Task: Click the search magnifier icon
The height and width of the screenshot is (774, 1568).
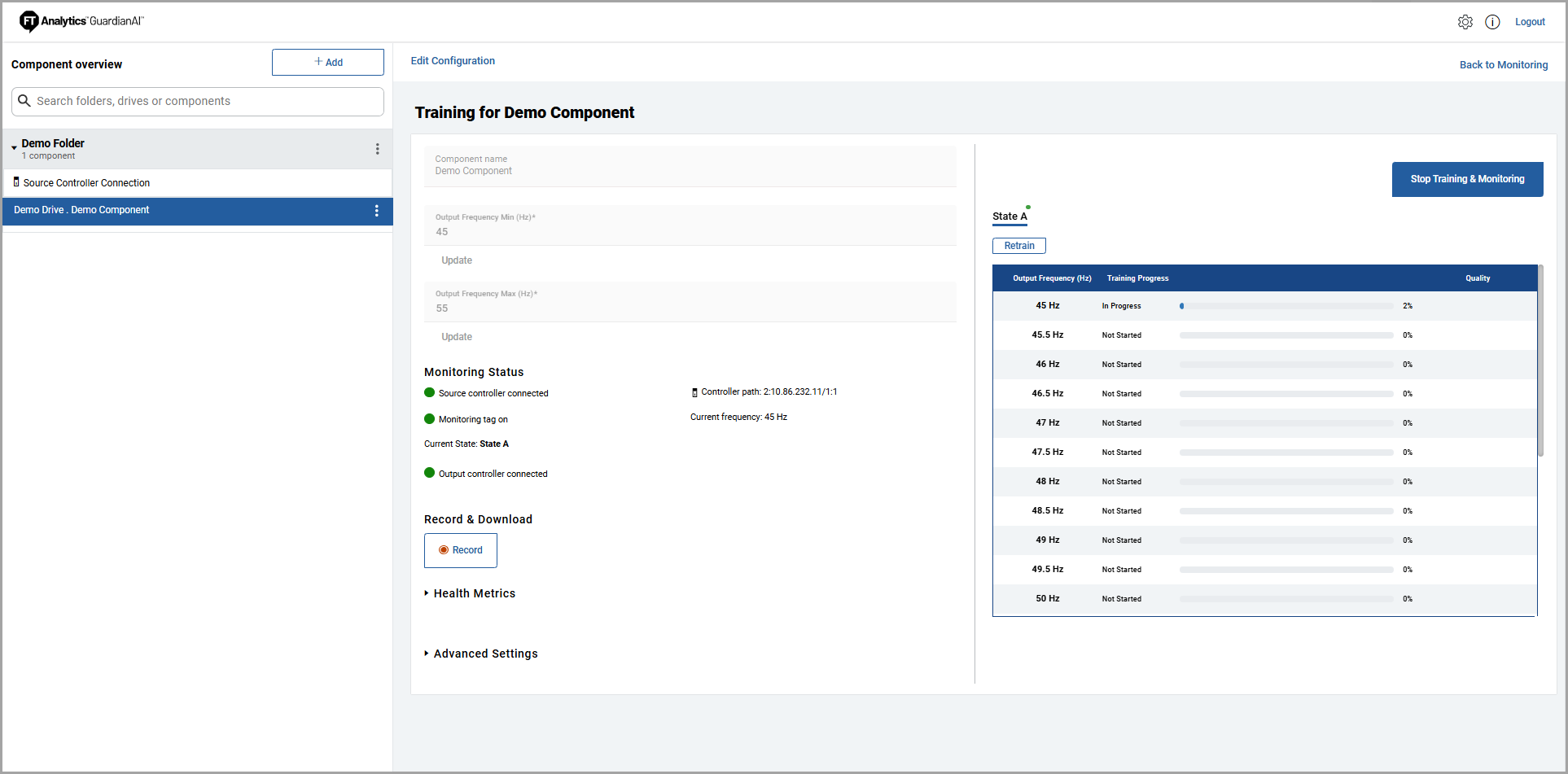Action: (x=24, y=101)
